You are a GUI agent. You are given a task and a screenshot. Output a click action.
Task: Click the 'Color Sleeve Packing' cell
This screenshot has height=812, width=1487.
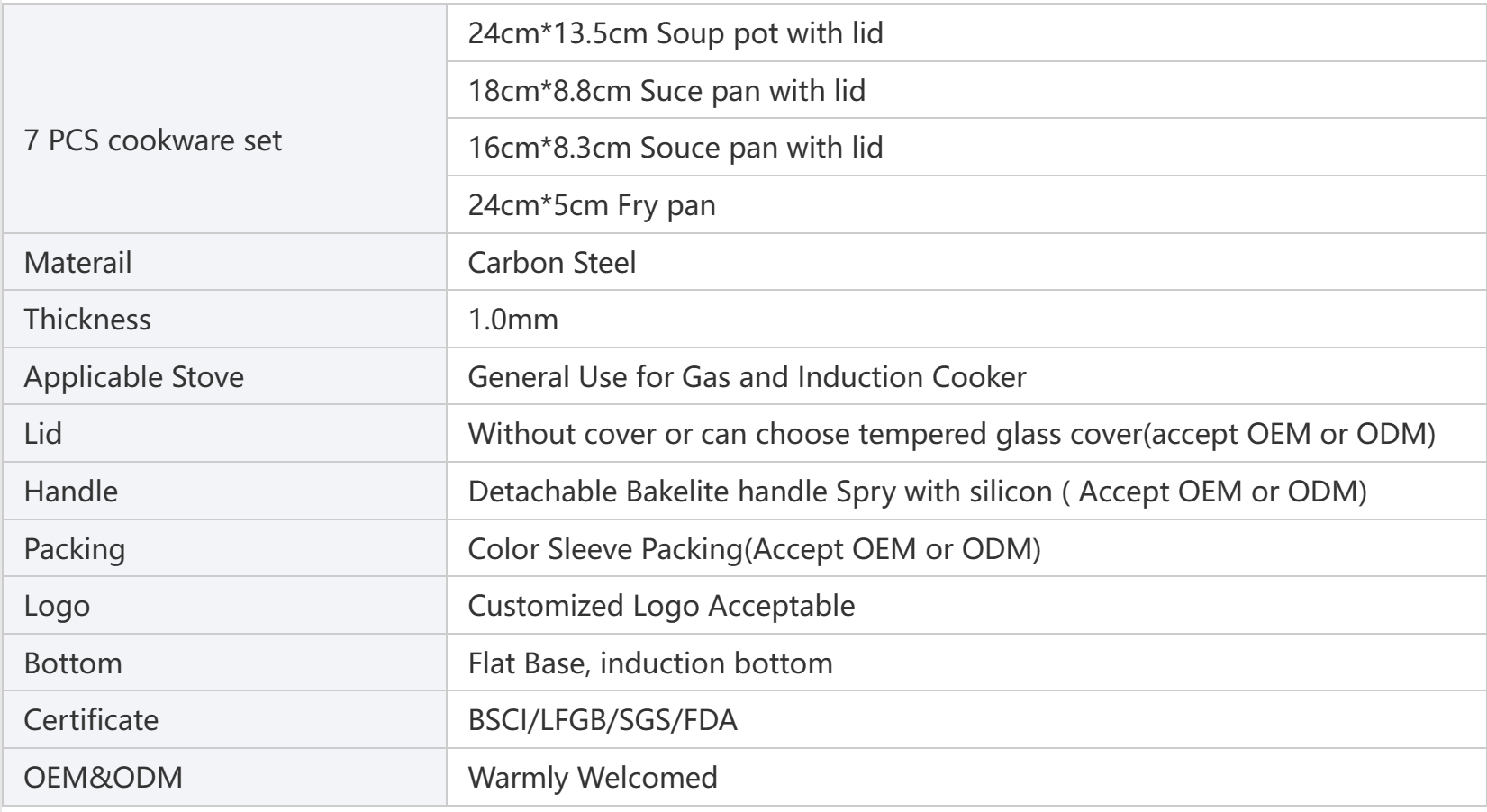tap(966, 548)
